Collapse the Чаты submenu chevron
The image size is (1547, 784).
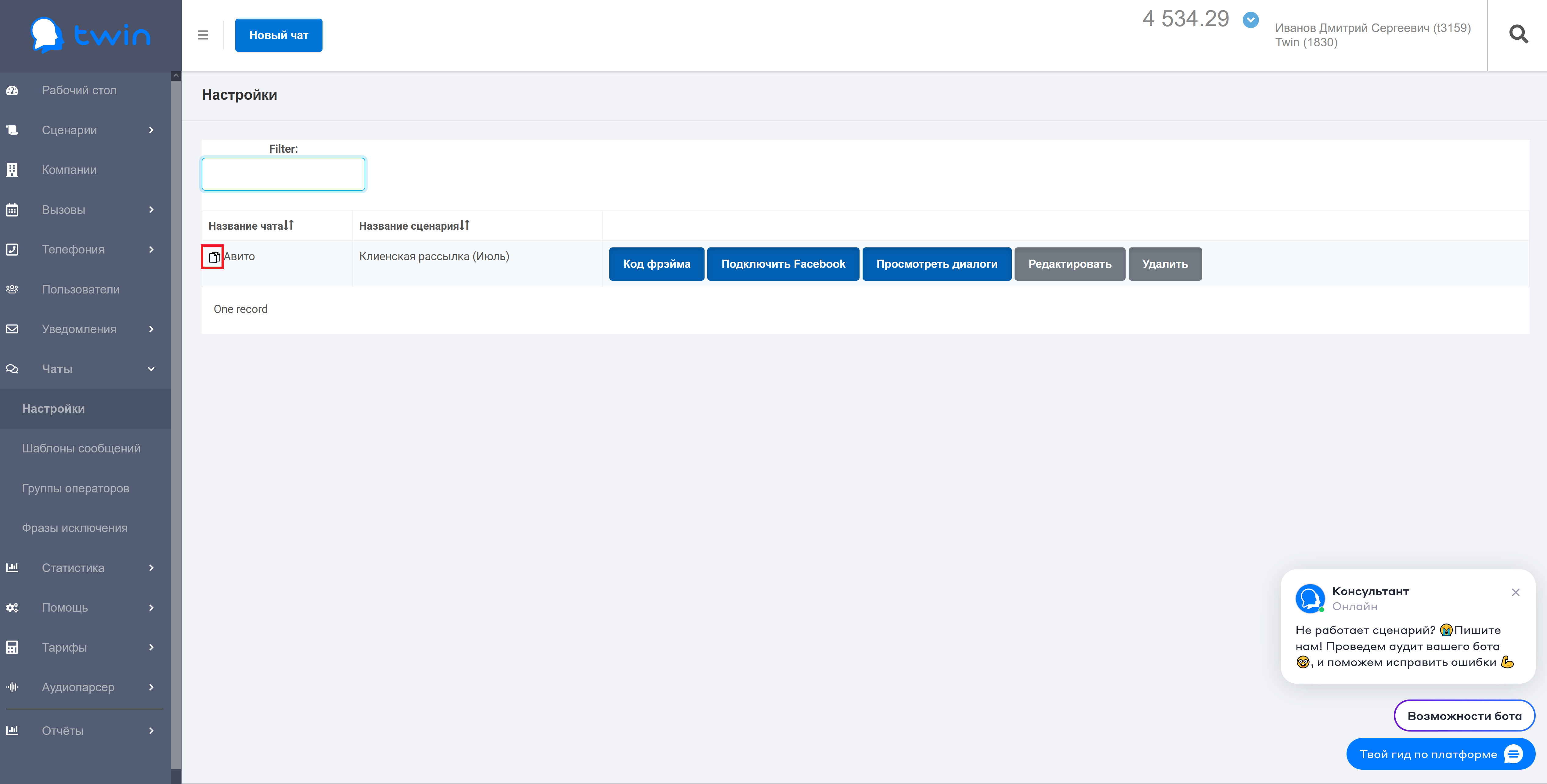pos(151,369)
